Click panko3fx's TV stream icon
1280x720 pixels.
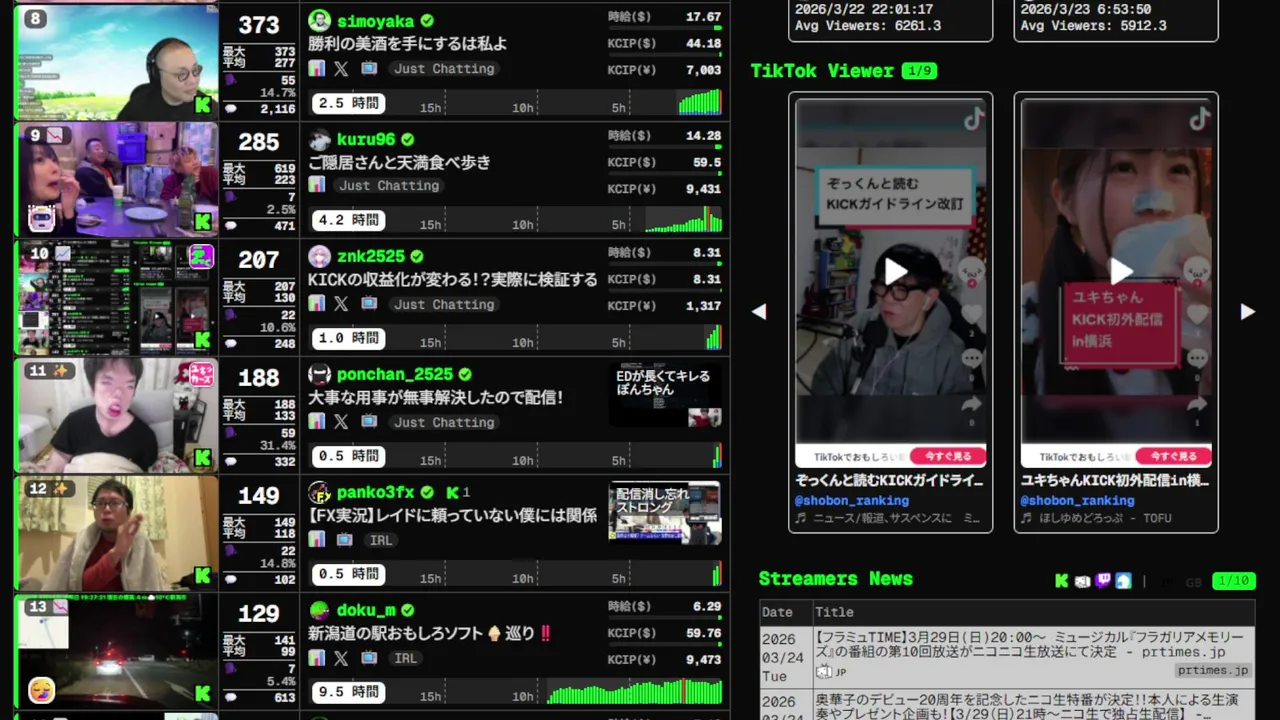pyautogui.click(x=344, y=540)
